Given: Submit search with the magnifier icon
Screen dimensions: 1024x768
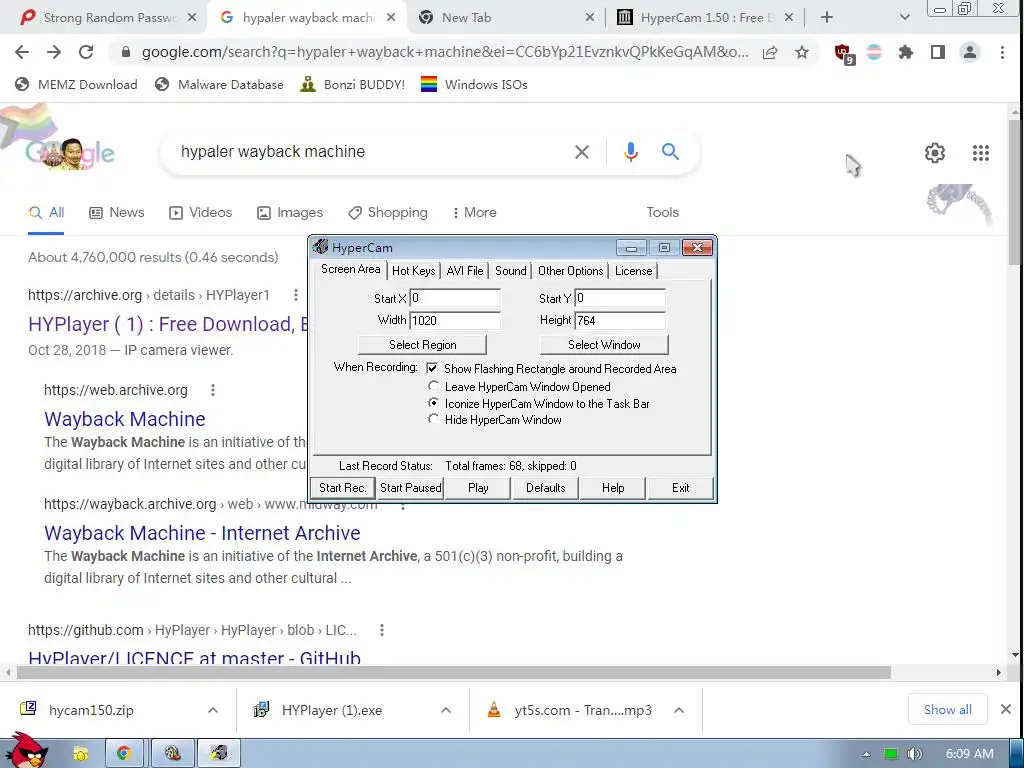Looking at the screenshot, I should tap(670, 152).
